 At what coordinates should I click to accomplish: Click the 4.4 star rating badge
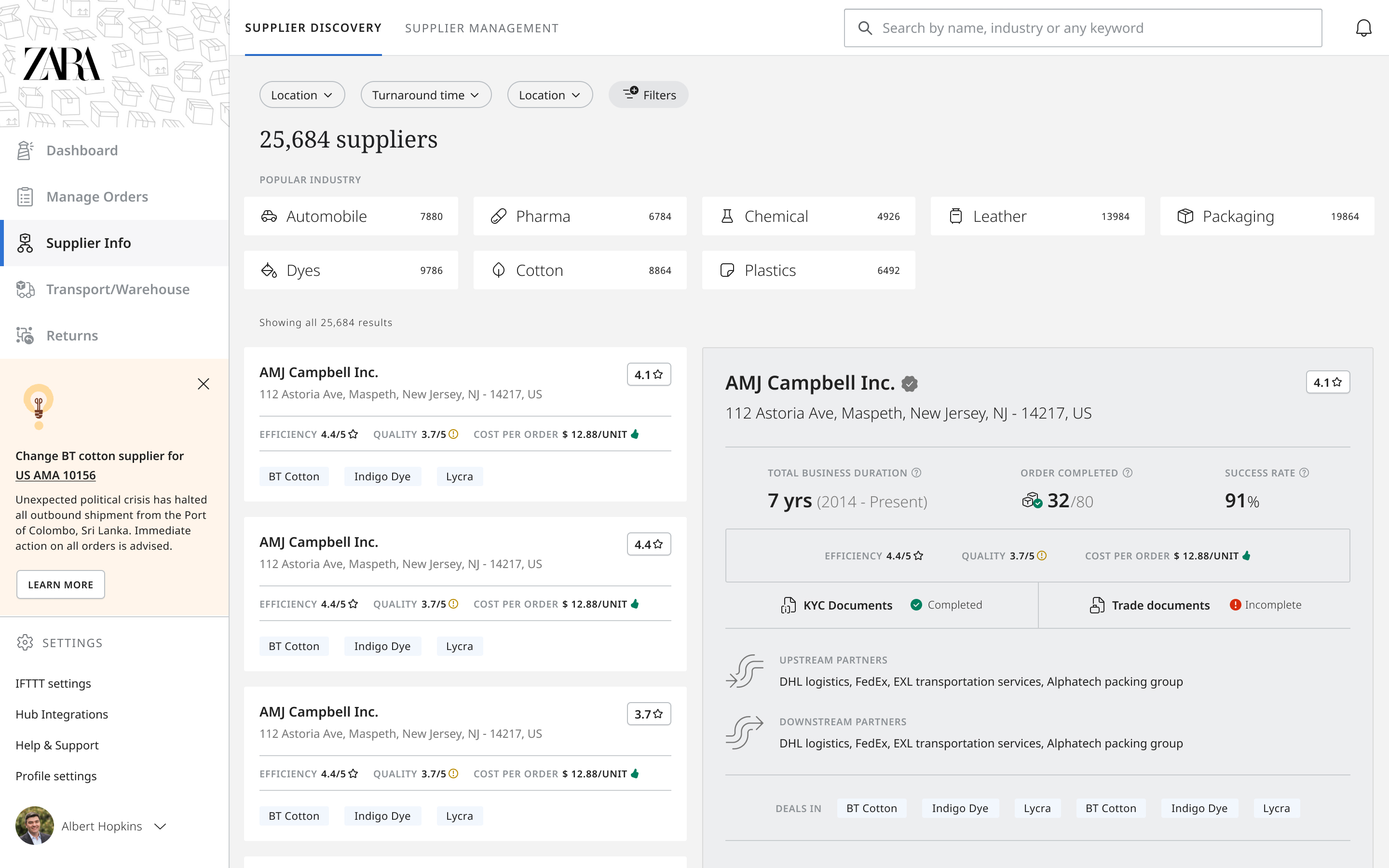(x=649, y=544)
